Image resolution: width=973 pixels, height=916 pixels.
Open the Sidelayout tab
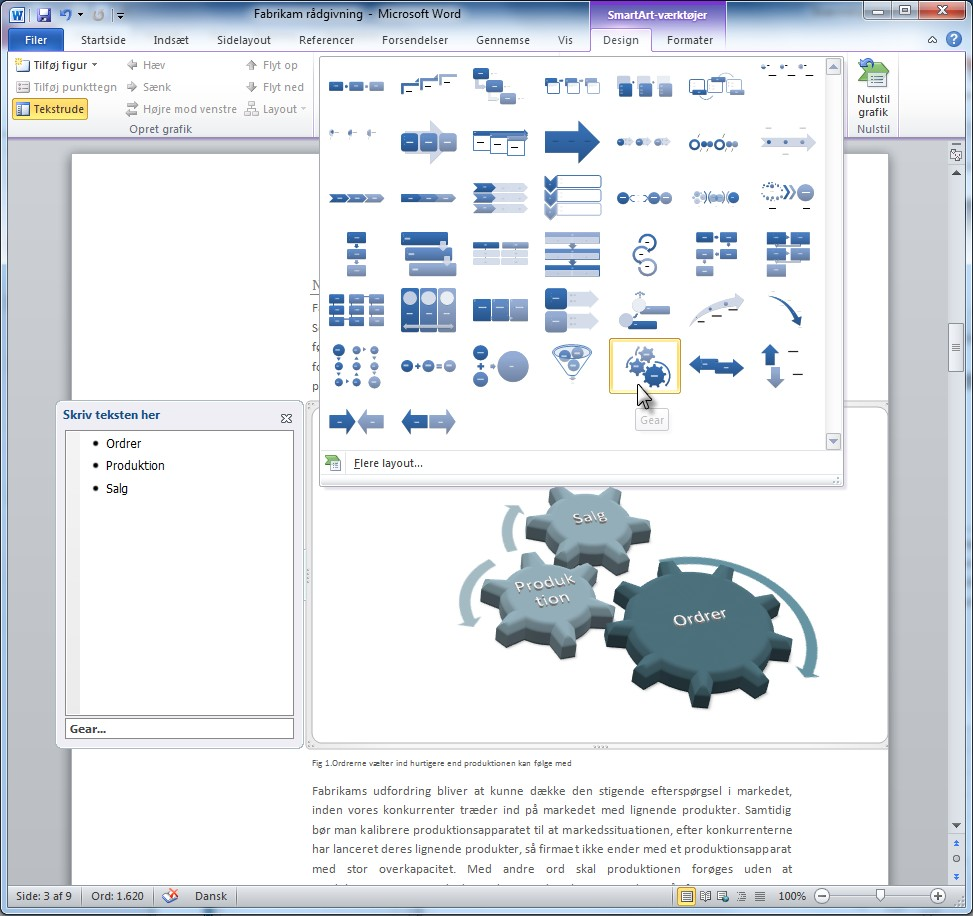coord(243,40)
